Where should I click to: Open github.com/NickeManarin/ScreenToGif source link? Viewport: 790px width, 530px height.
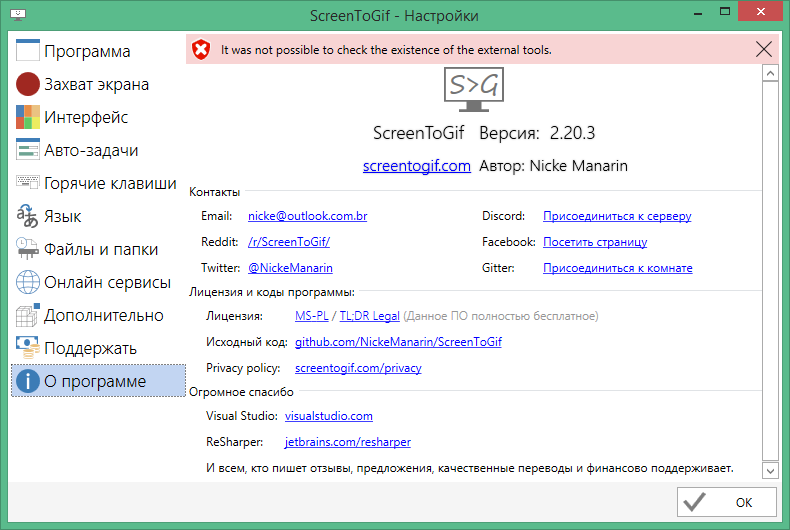pyautogui.click(x=398, y=342)
